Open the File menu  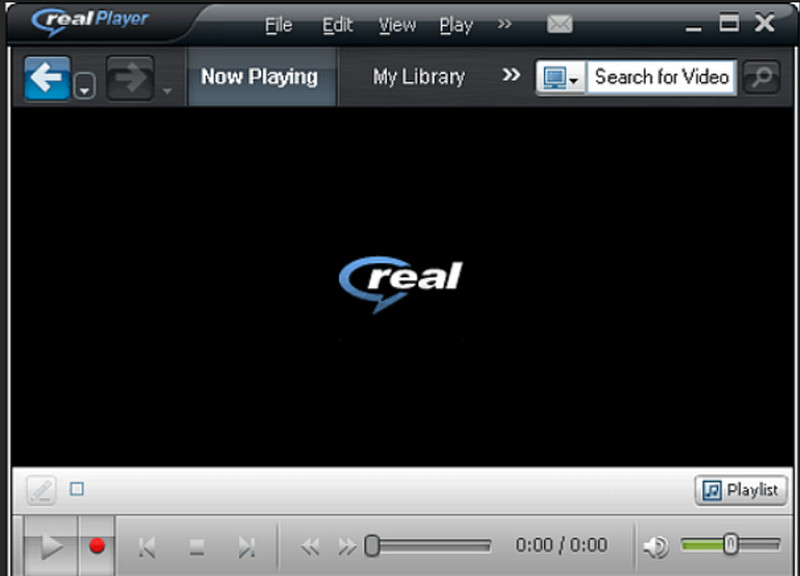pyautogui.click(x=279, y=24)
